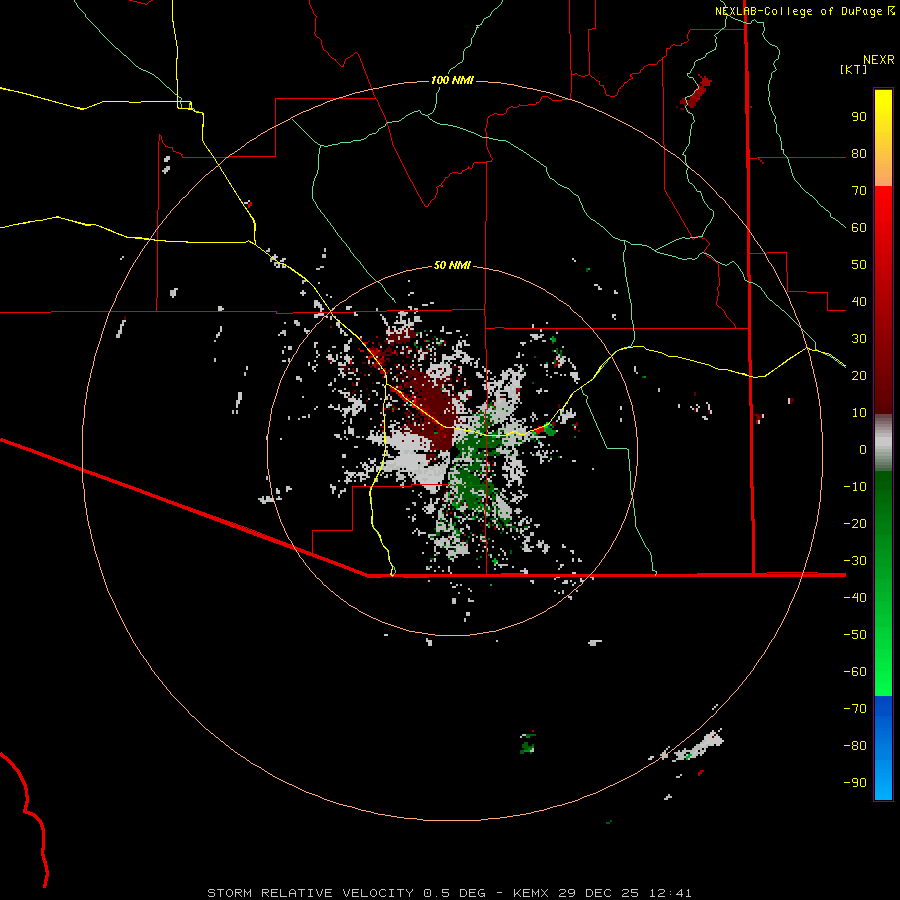Image resolution: width=900 pixels, height=900 pixels.
Task: Select the -90 value on velocity scale
Action: [855, 782]
